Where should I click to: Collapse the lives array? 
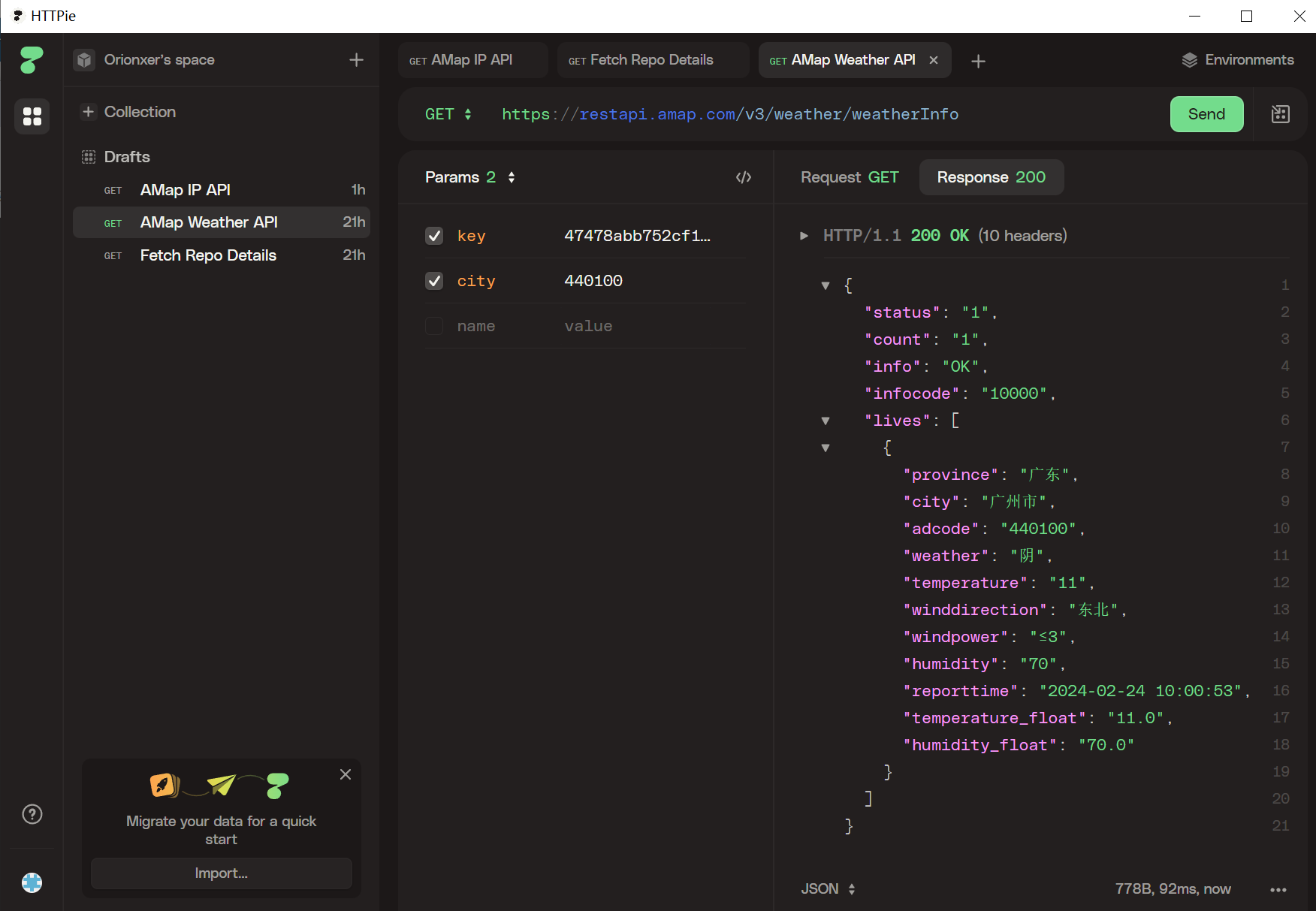(826, 421)
